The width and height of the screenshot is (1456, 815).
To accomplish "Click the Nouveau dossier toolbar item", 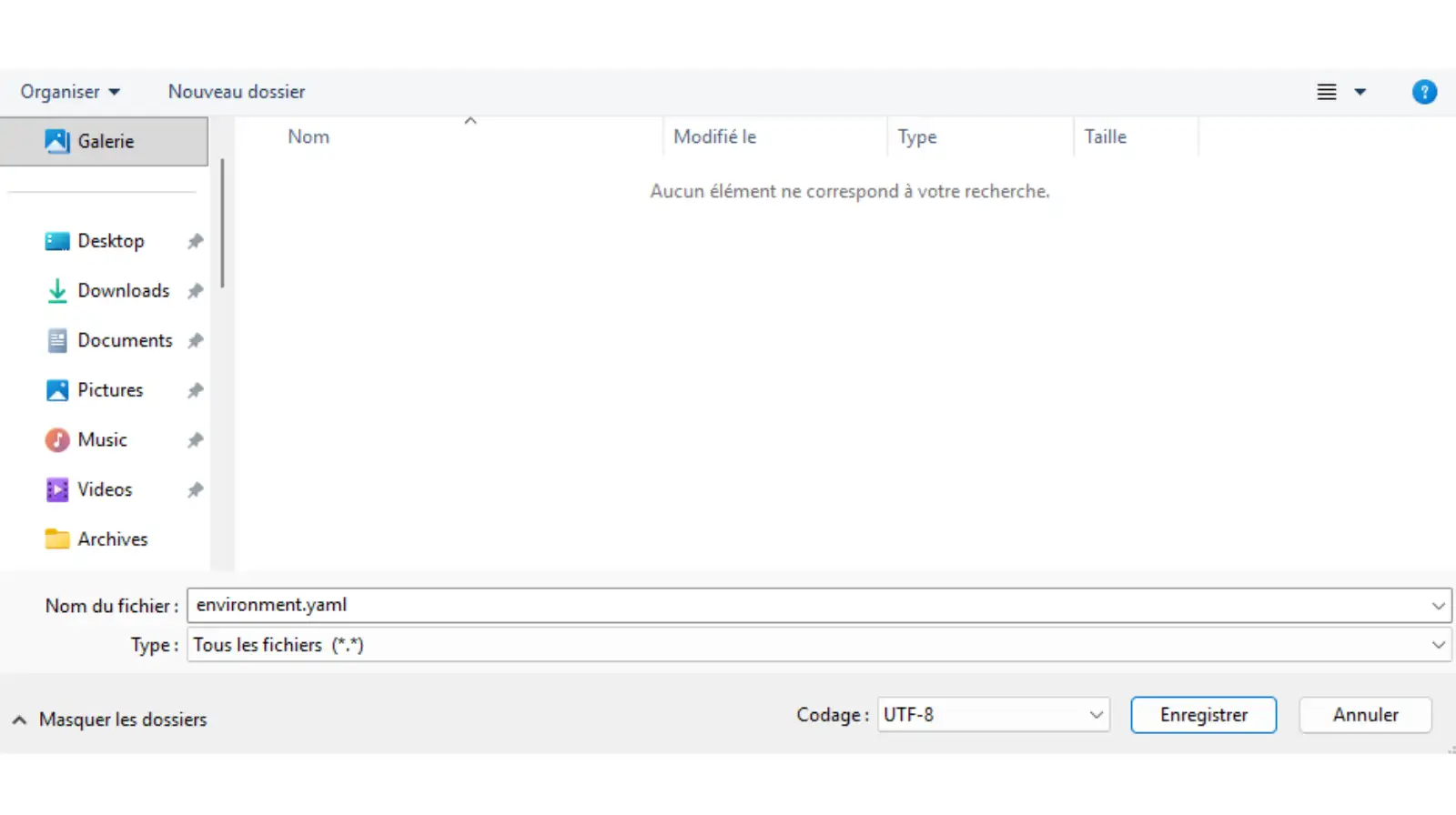I will click(237, 92).
